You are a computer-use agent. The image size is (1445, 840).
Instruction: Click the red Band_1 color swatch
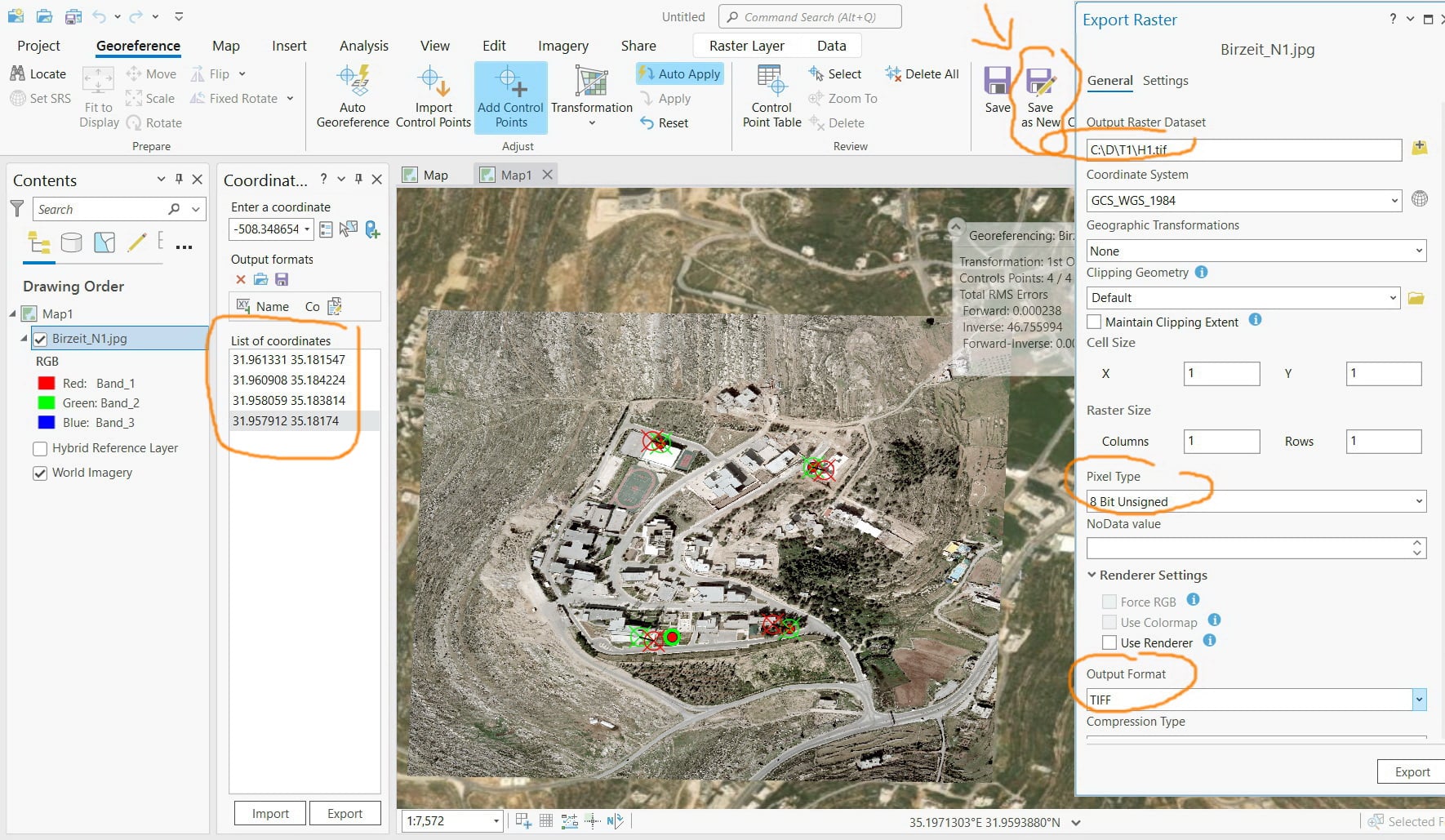pos(47,383)
